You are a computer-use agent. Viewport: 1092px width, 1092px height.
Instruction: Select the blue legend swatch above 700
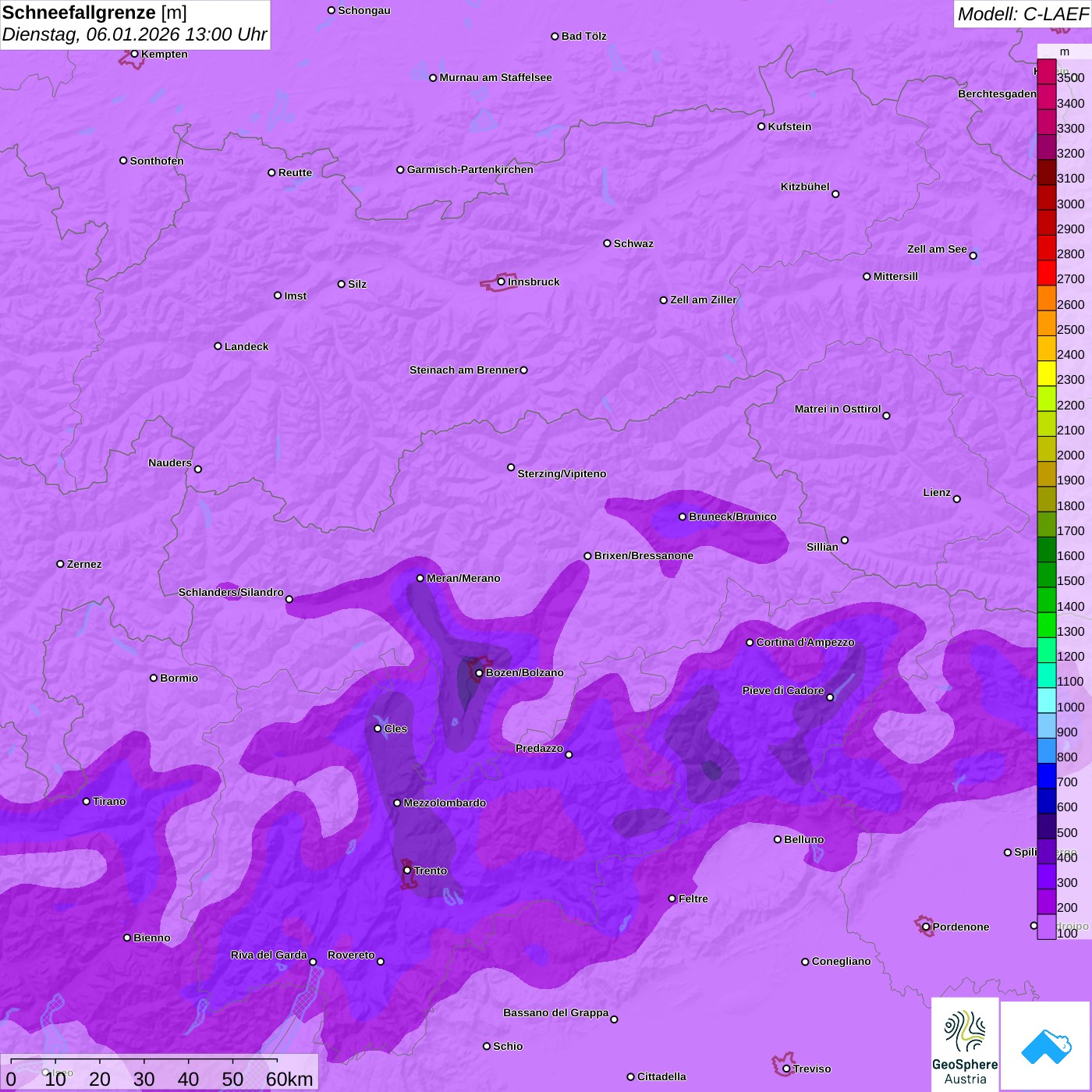1046,775
